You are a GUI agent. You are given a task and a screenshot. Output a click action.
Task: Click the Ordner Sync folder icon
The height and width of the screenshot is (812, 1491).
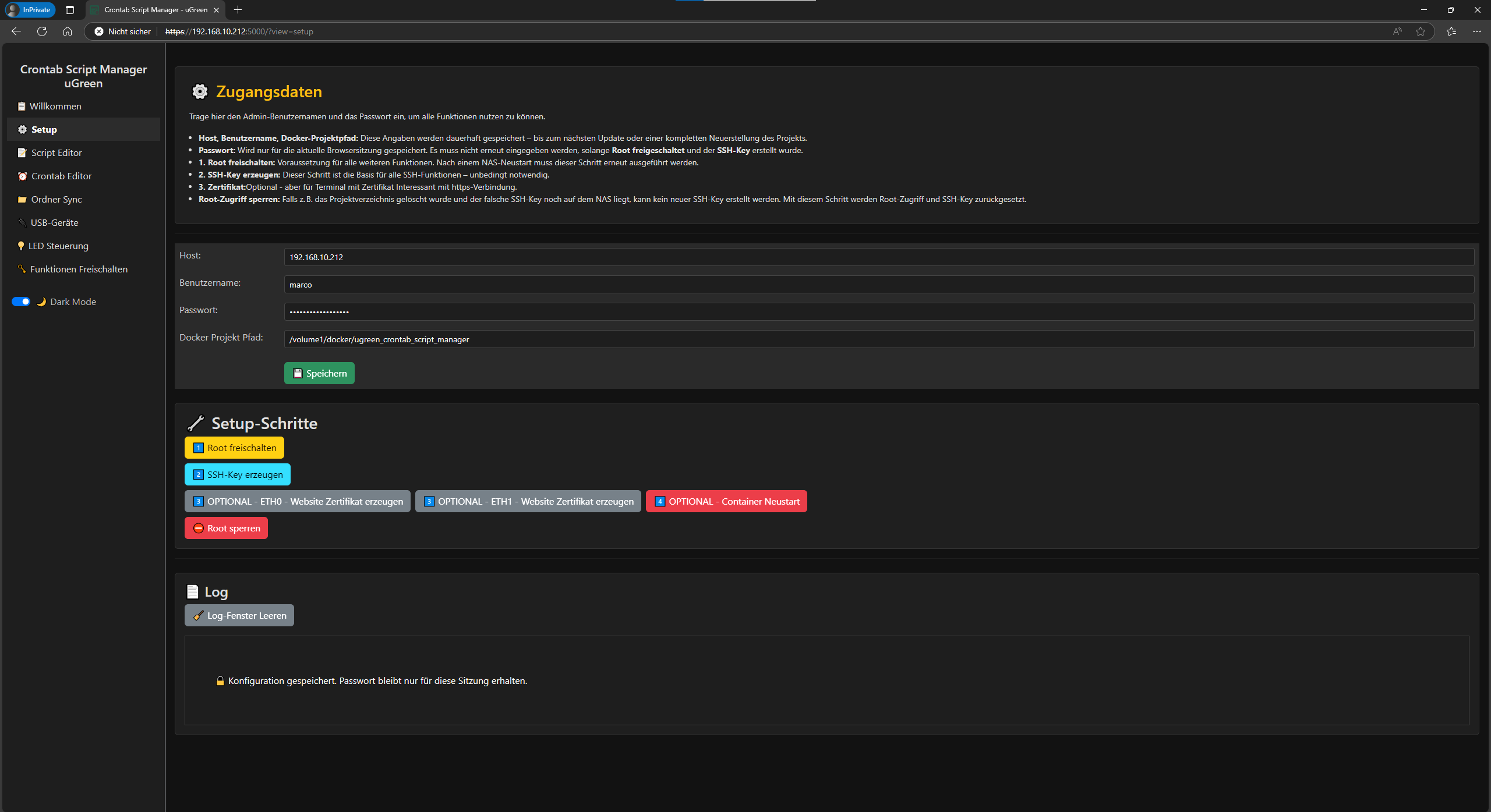pos(23,199)
